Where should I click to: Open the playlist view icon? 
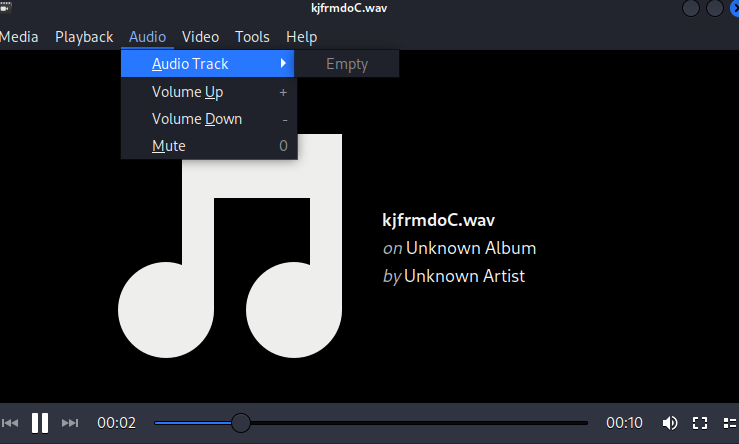coord(730,423)
